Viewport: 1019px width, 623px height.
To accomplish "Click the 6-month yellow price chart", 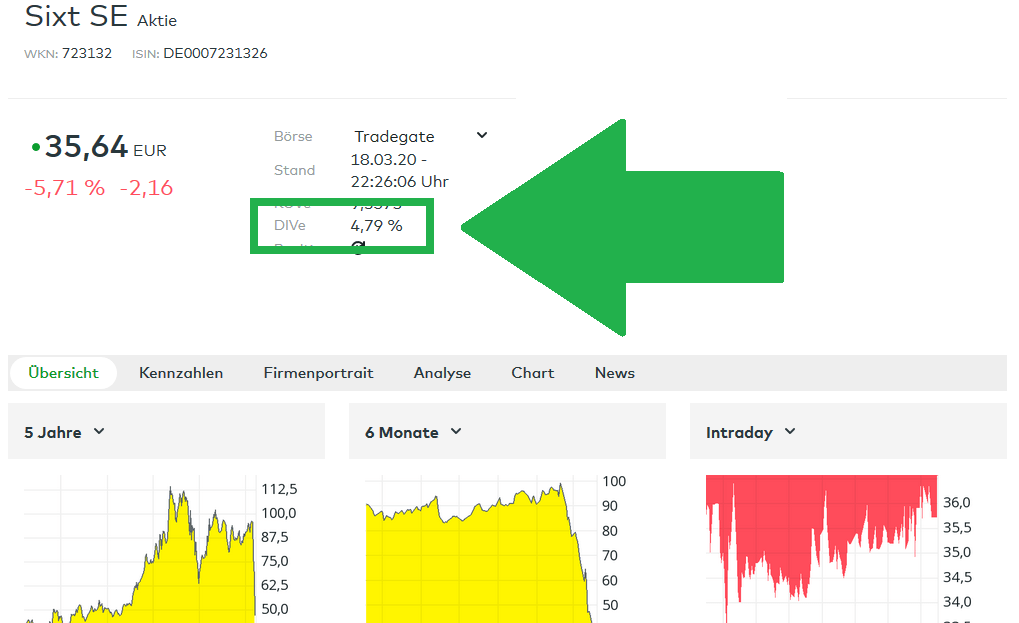I will coord(481,549).
